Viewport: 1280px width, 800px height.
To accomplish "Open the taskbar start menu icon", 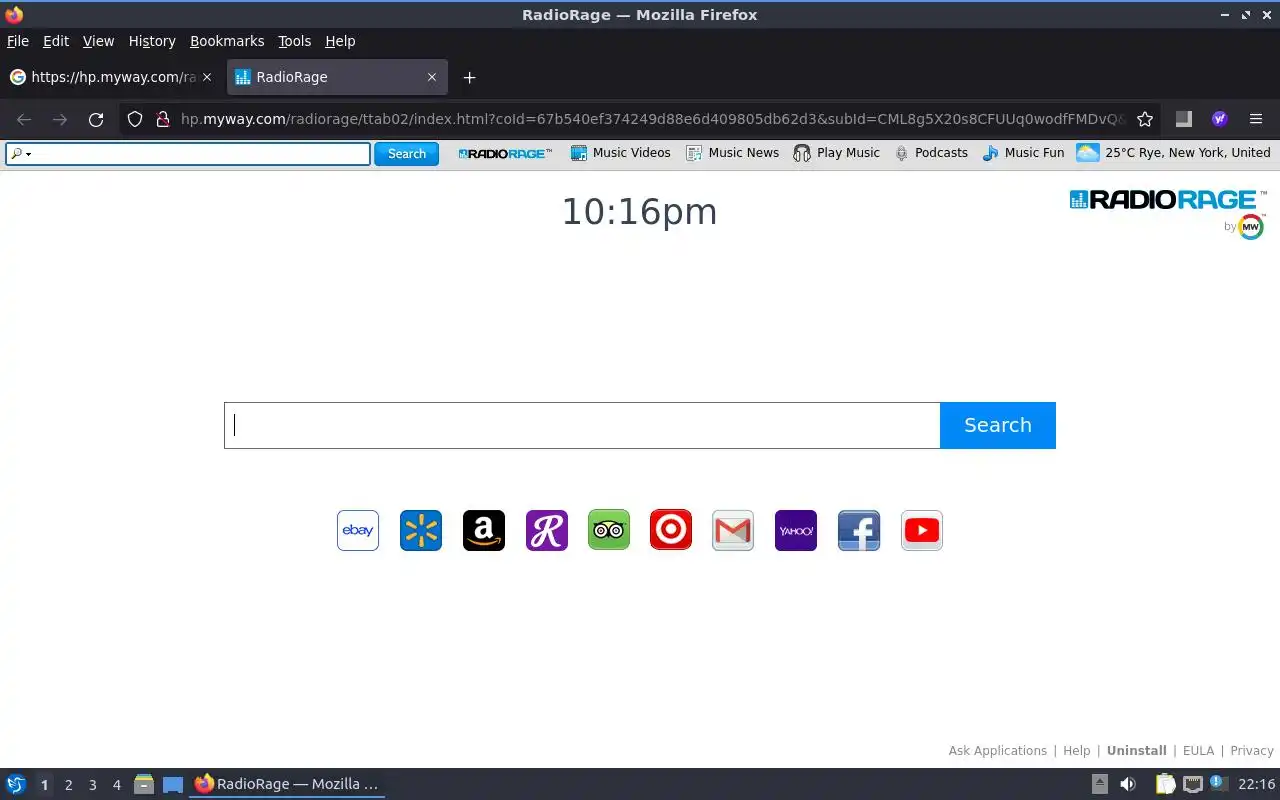I will (16, 784).
